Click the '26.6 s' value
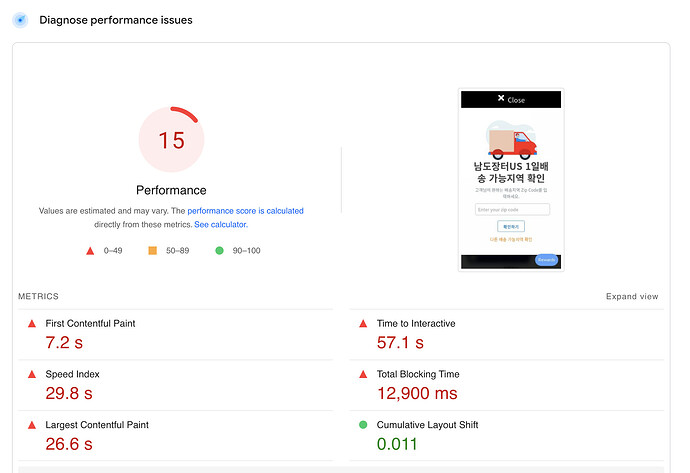 click(69, 444)
